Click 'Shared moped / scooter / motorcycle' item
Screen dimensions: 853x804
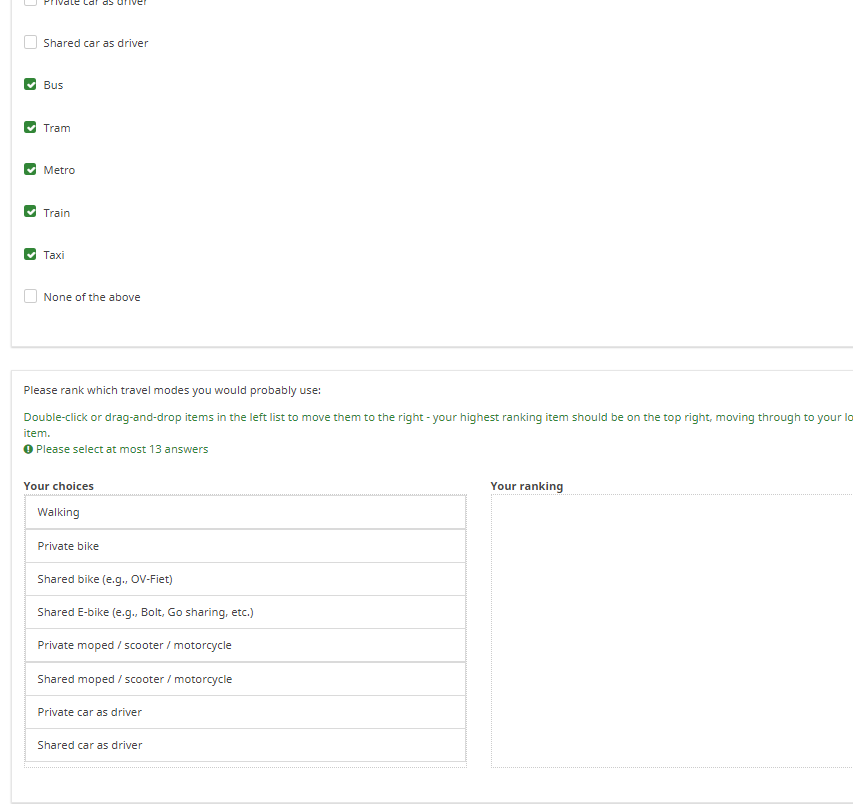click(x=245, y=679)
